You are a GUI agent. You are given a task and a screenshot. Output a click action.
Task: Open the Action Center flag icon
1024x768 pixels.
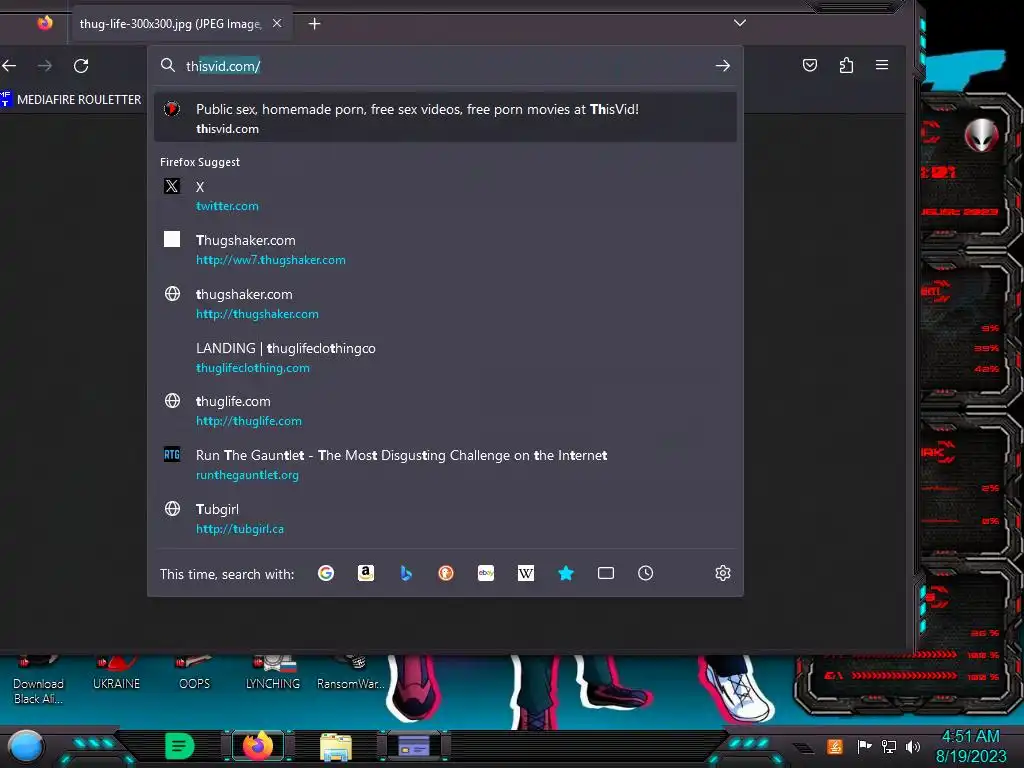864,746
